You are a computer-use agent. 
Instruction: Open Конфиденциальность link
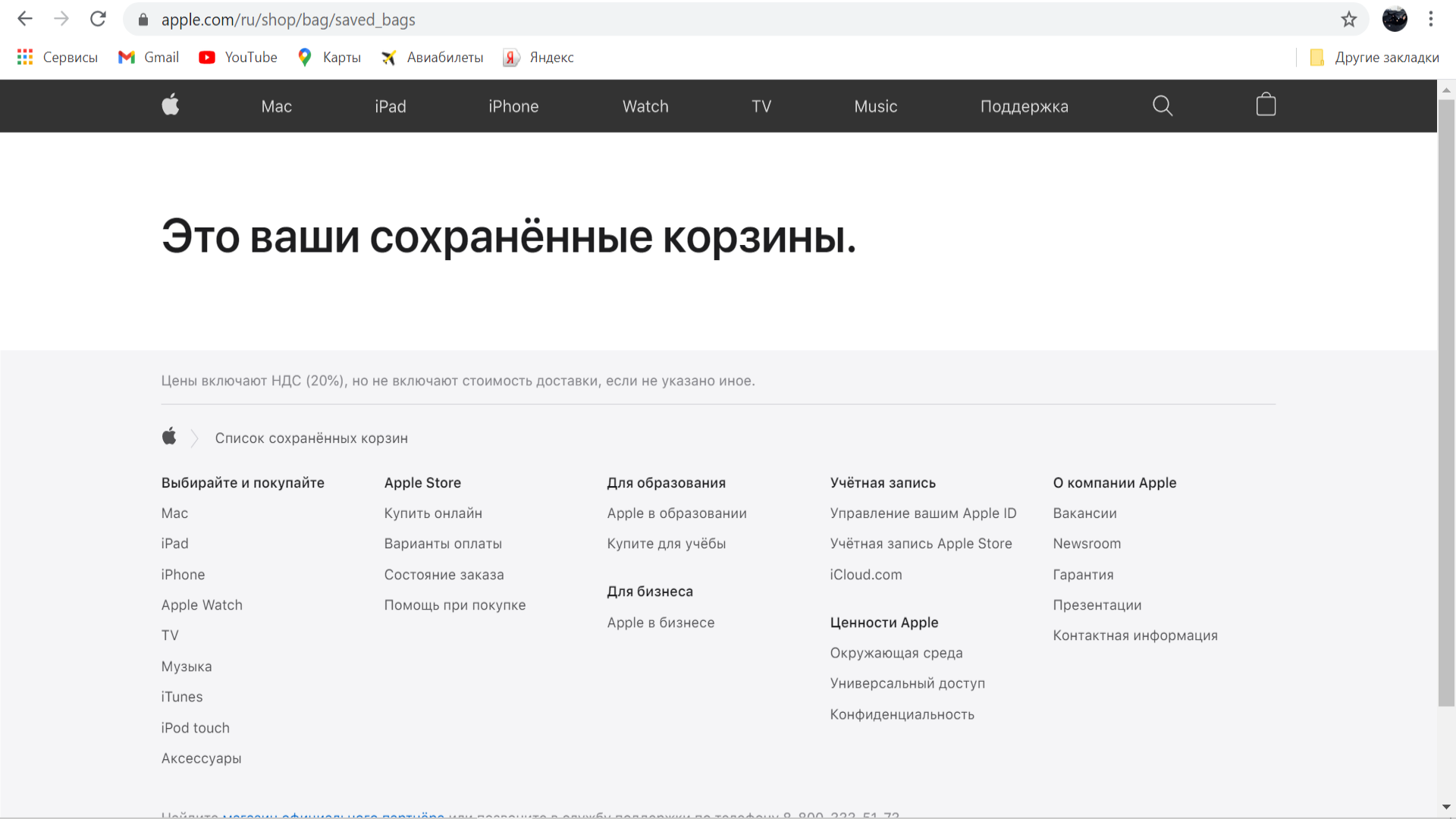click(x=902, y=714)
